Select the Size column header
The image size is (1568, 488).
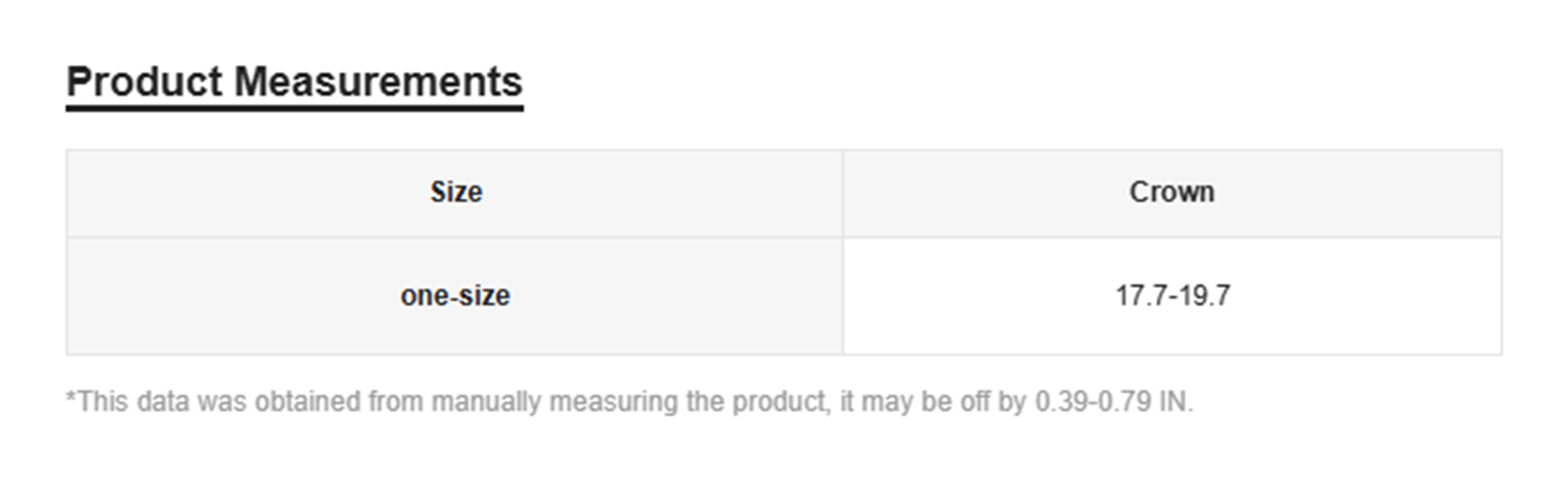pos(456,192)
